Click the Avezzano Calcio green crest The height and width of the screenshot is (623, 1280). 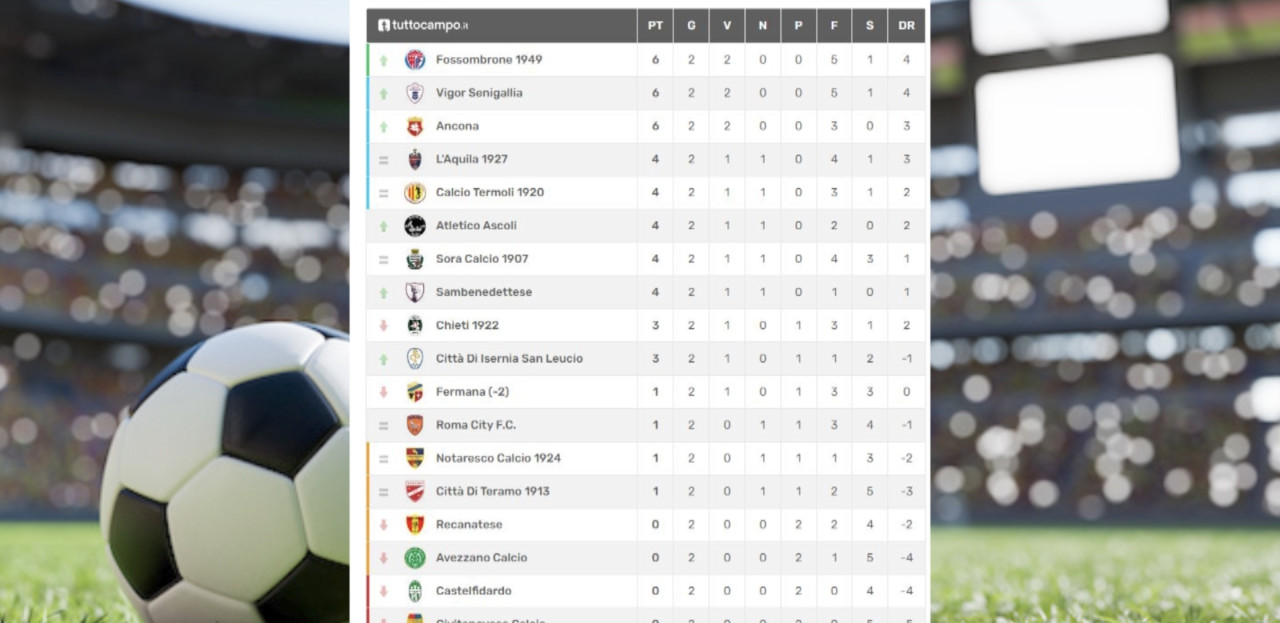point(415,558)
